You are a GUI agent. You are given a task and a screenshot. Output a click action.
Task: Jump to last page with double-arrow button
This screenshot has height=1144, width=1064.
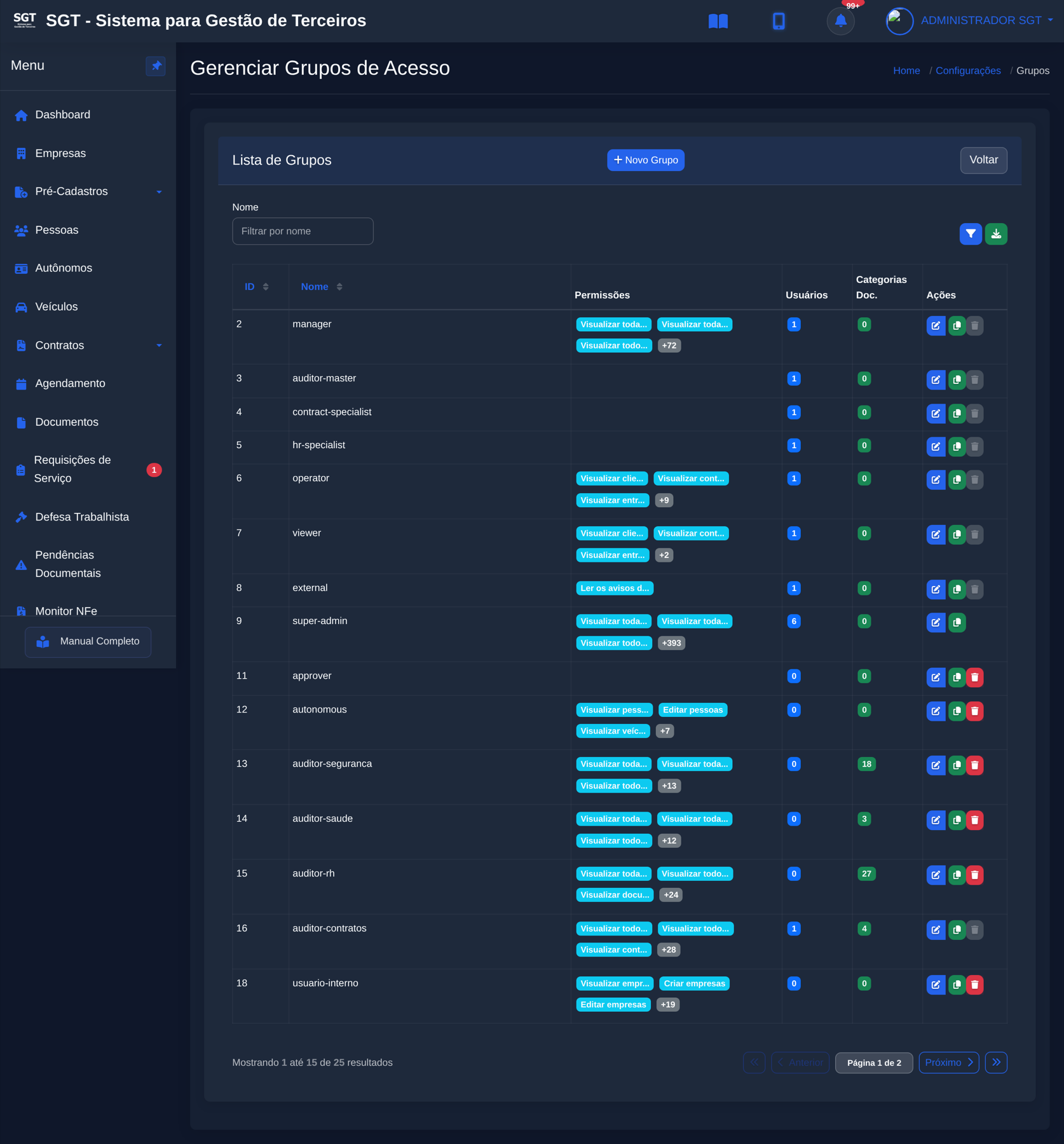pyautogui.click(x=996, y=1063)
